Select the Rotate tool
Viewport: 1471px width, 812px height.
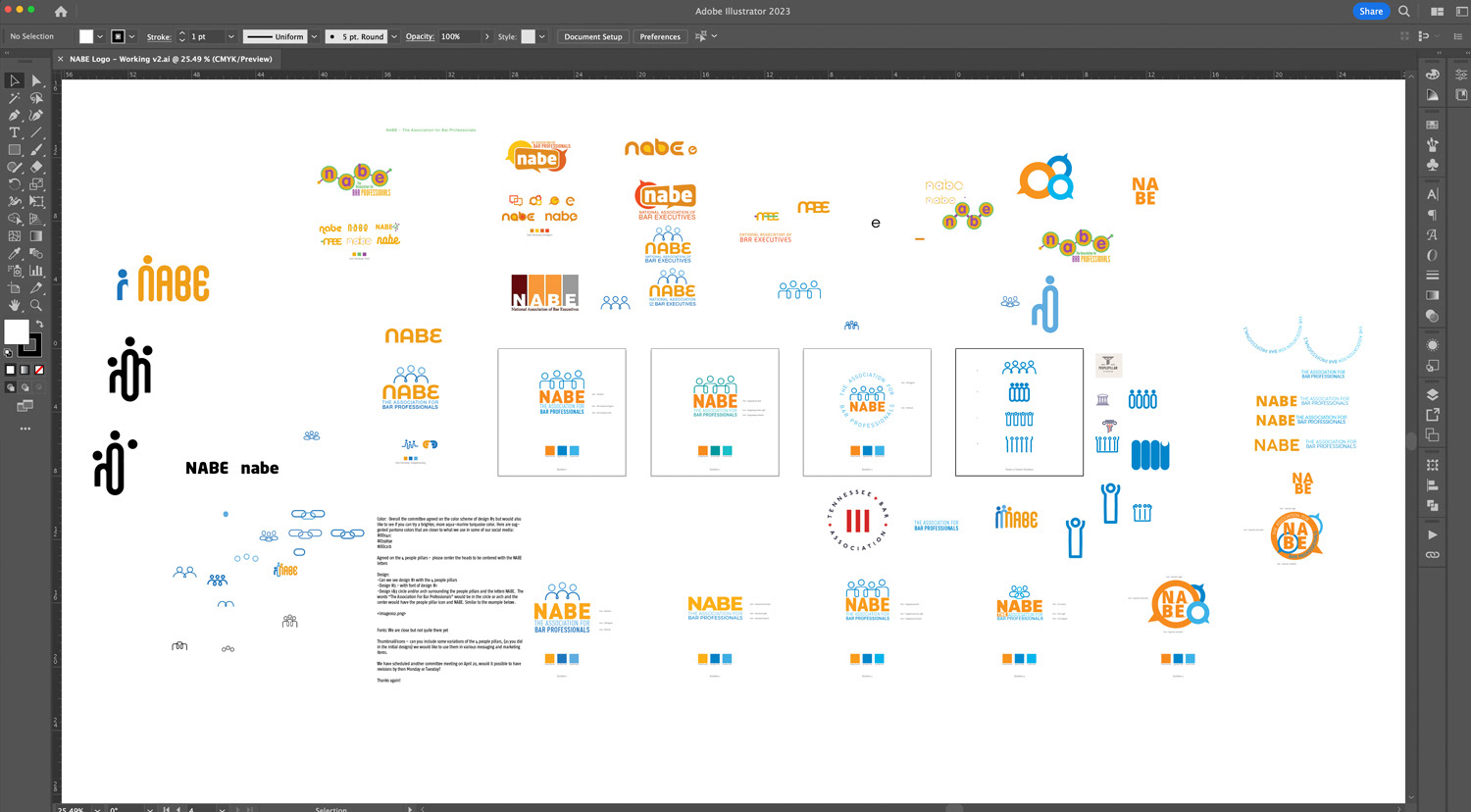point(15,184)
